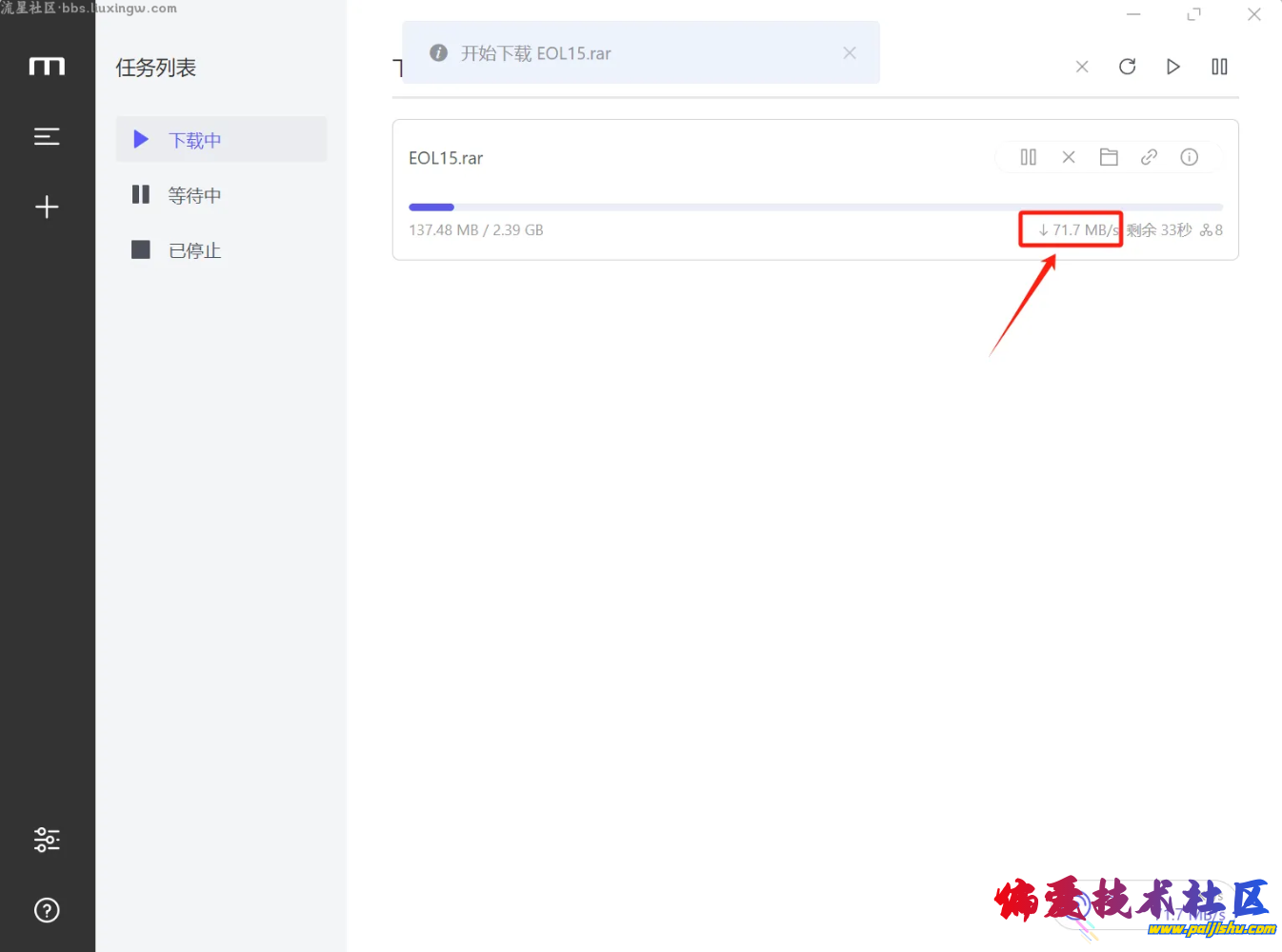Image resolution: width=1282 pixels, height=952 pixels.
Task: Open preferences sliders icon
Action: [47, 839]
